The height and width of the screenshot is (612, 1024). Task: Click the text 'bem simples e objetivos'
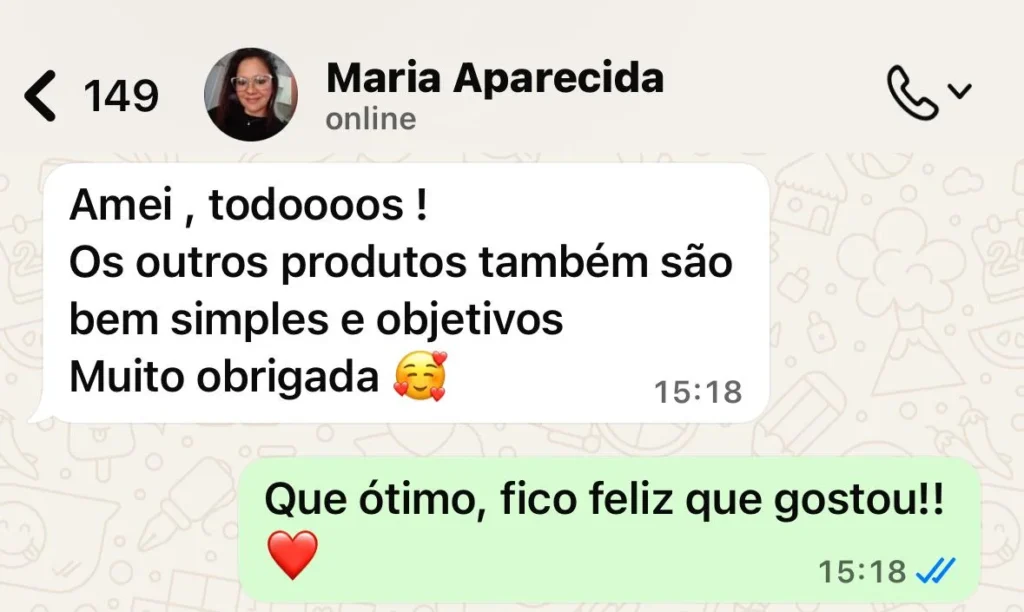coord(316,320)
